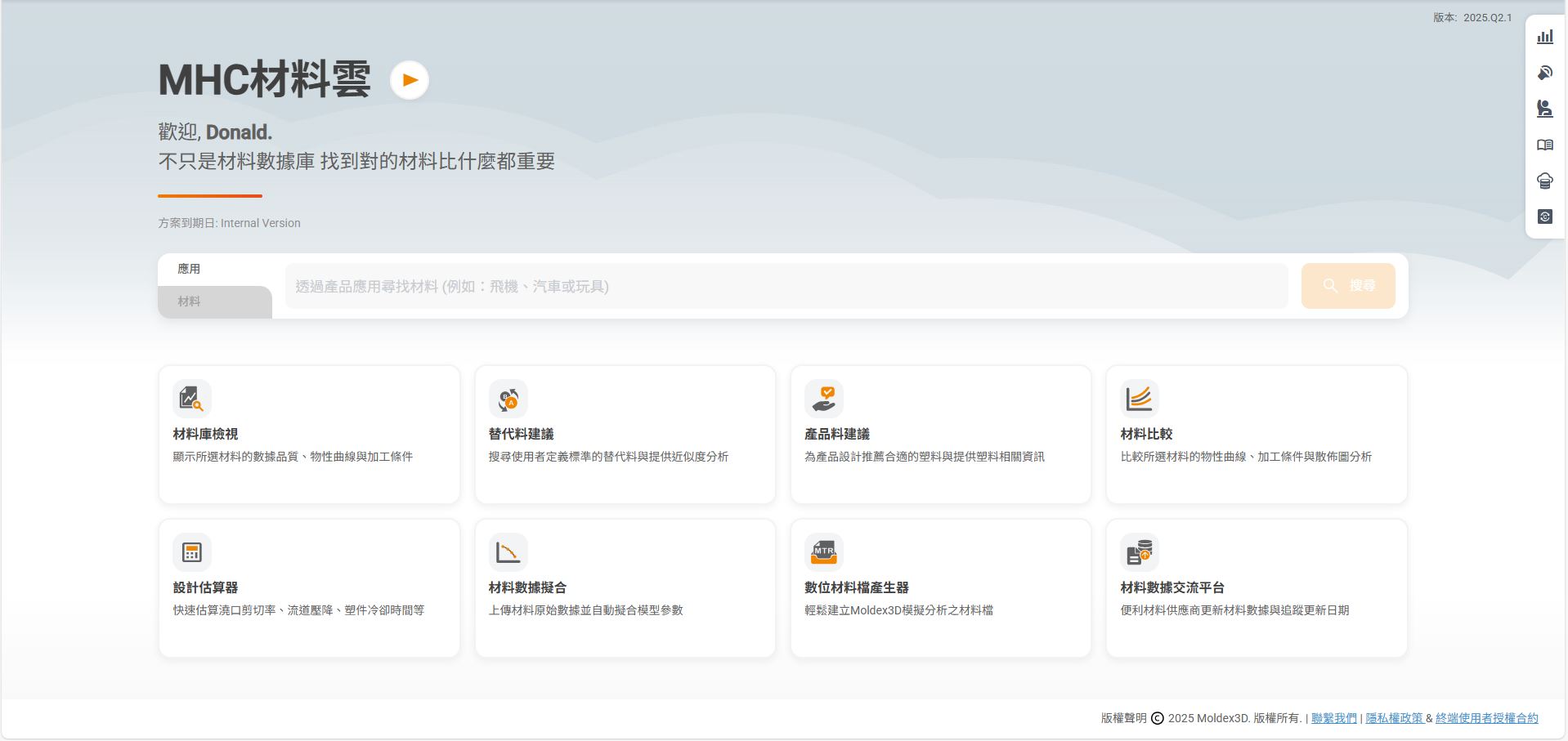The image size is (1568, 741).
Task: Click the text 快速估算澆口剪切率、流道壓降、塑件冷卻時間等
Action: tap(298, 610)
